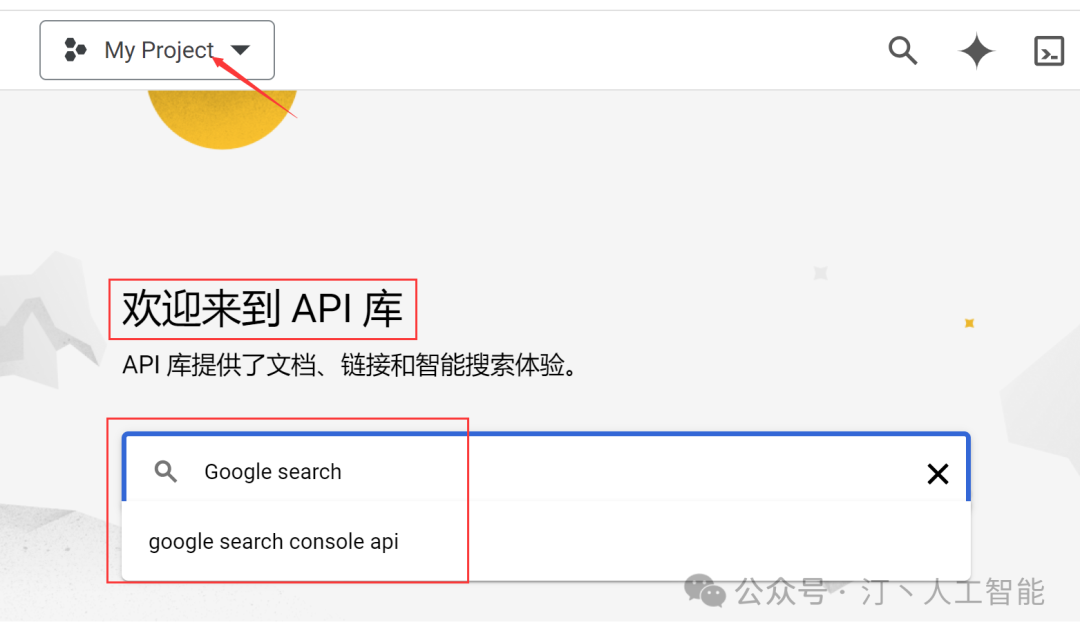Viewport: 1080px width, 636px height.
Task: Click the yellow sun illustration
Action: tap(222, 119)
